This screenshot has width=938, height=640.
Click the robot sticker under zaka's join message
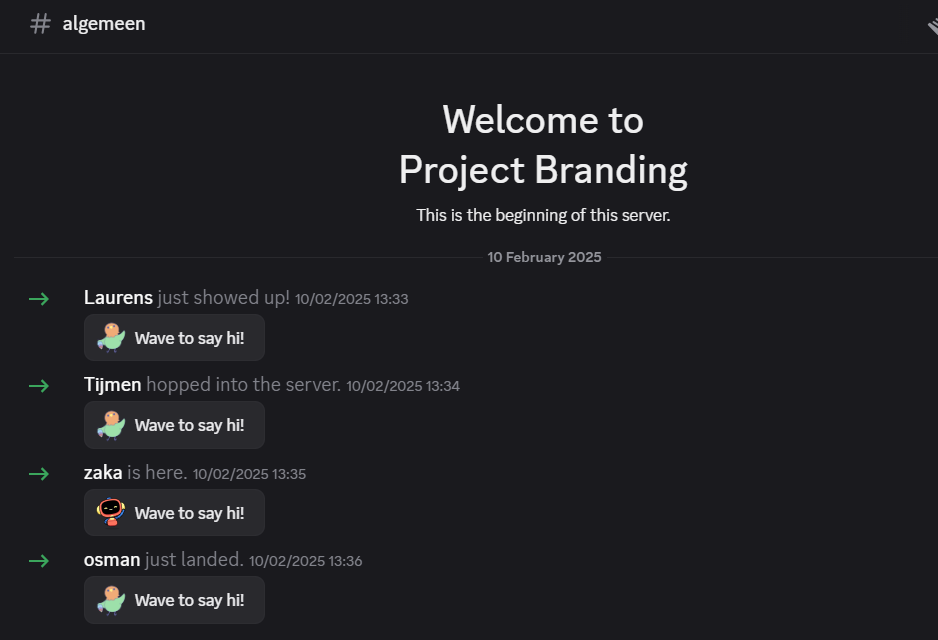111,512
